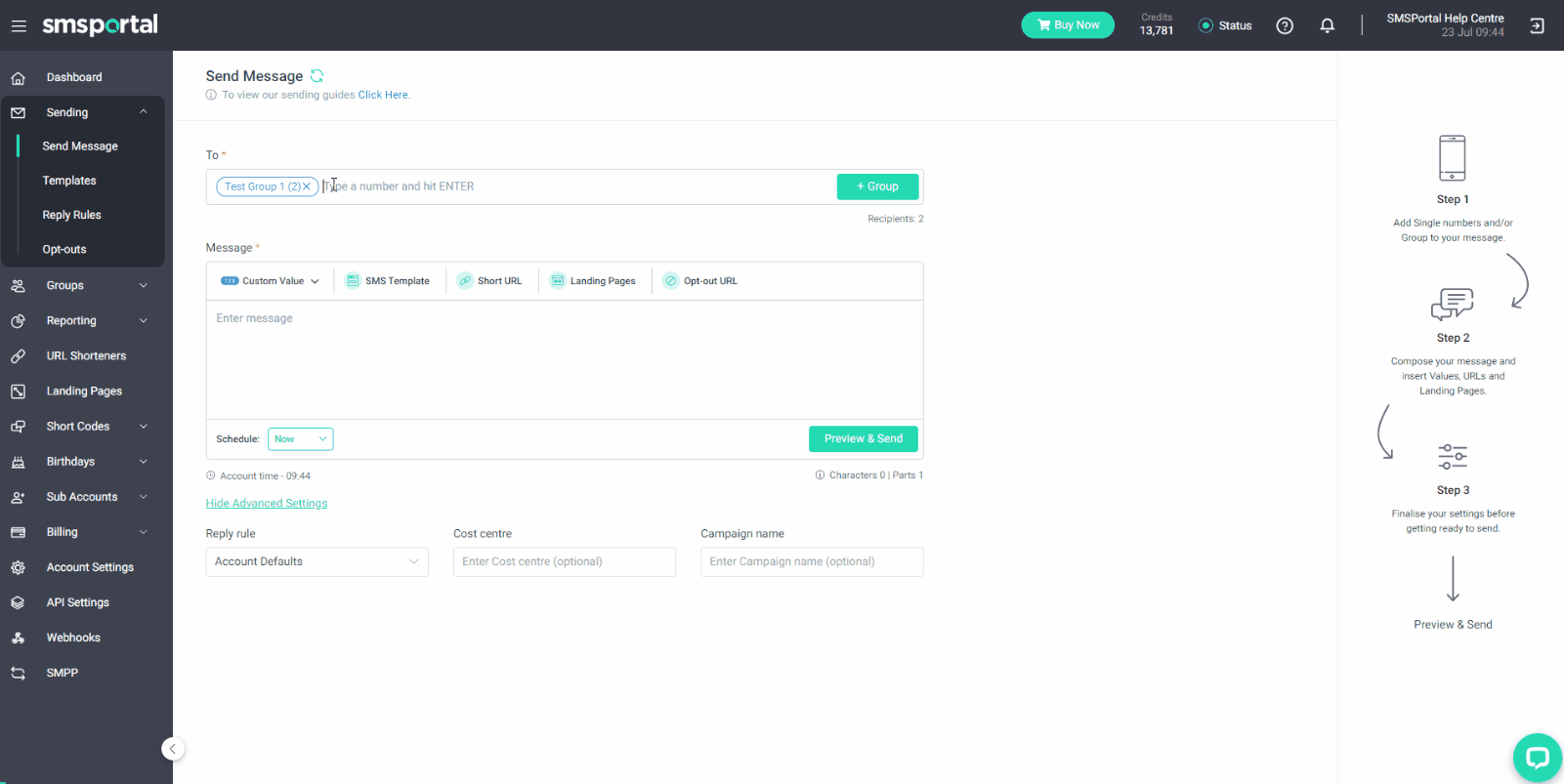This screenshot has height=784, width=1564.
Task: Expand the Reporting menu
Action: pyautogui.click(x=144, y=320)
